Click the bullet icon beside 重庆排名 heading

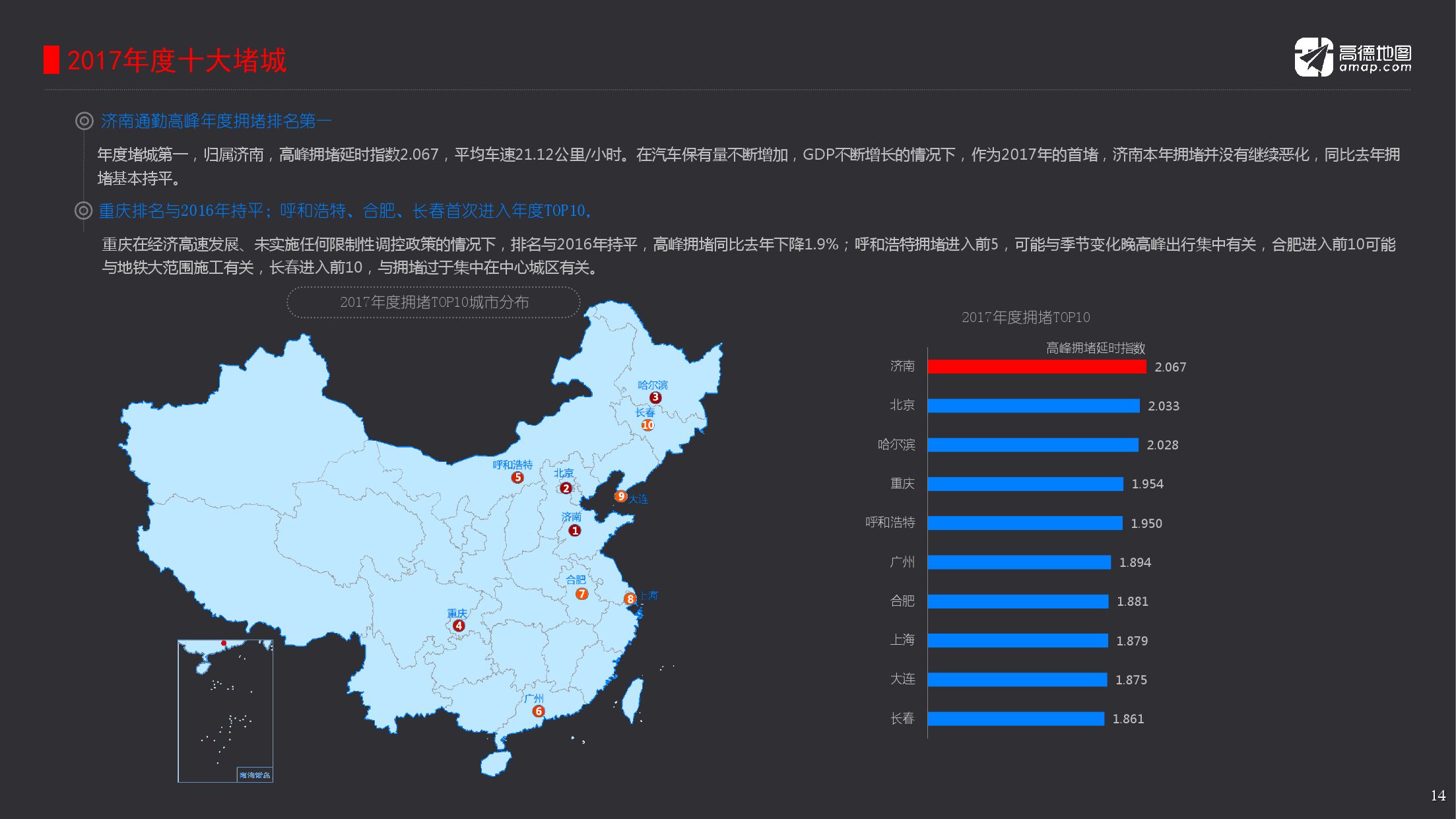pyautogui.click(x=83, y=211)
